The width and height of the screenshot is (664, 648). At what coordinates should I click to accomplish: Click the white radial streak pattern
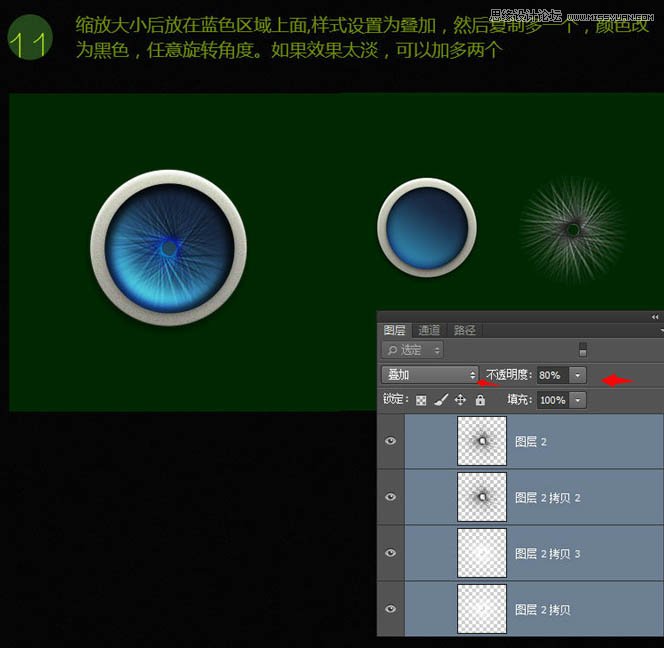click(573, 230)
